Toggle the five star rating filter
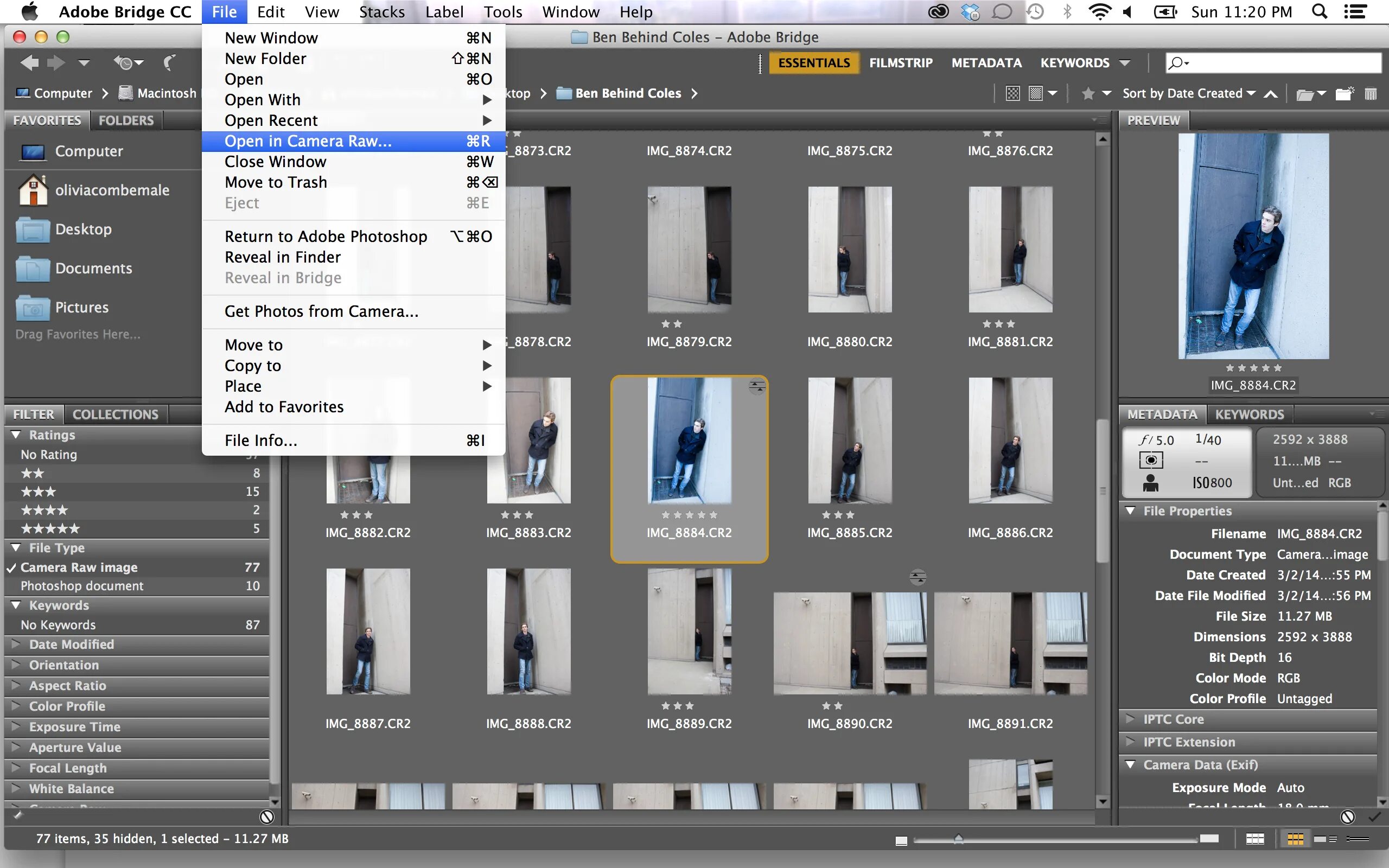Screen dimensions: 1389x868 pos(50,528)
